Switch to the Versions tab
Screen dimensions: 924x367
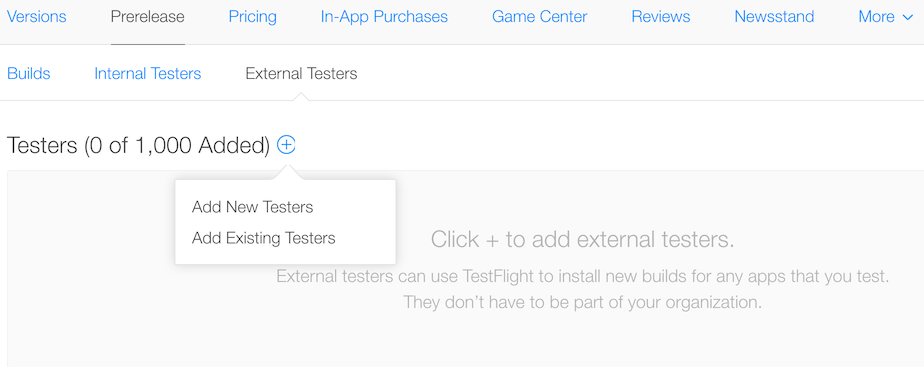[x=37, y=16]
